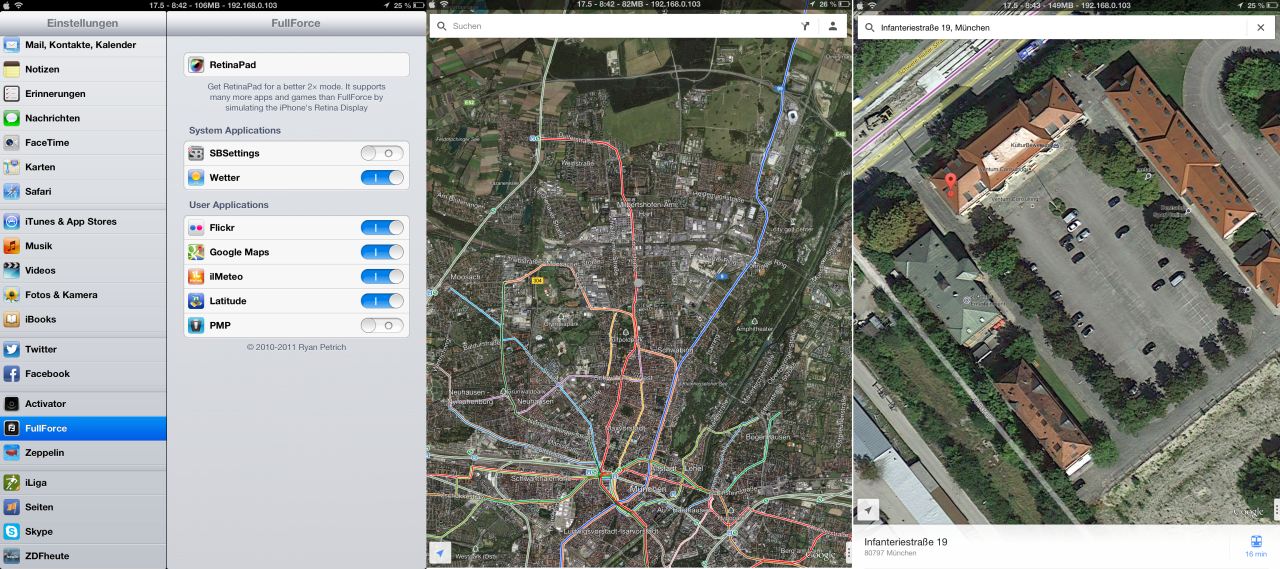Open the Notizen settings icon
Image resolution: width=1280 pixels, height=569 pixels.
pyautogui.click(x=11, y=70)
